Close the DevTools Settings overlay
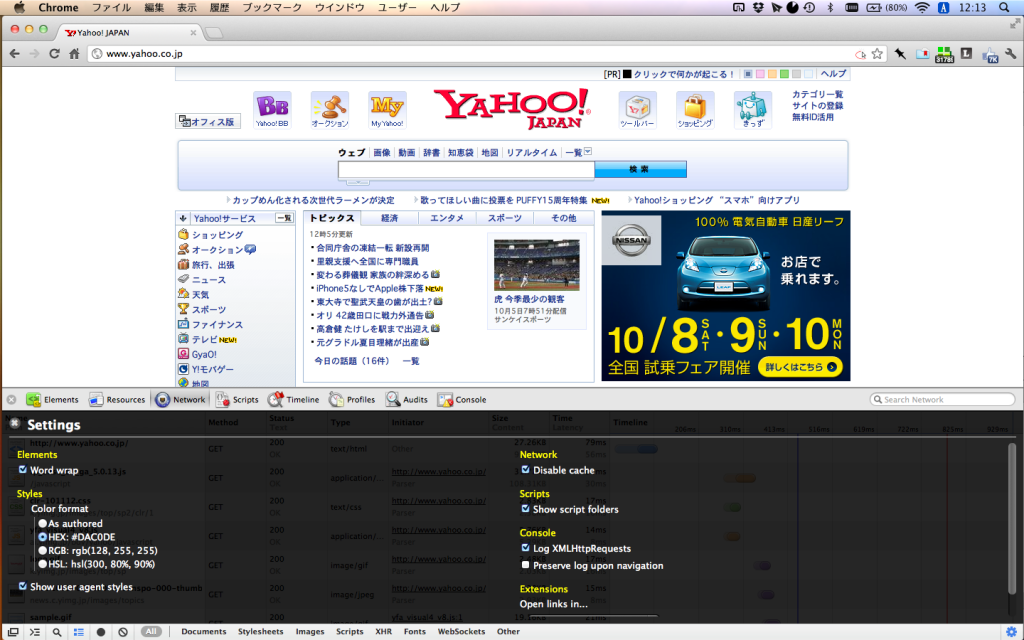The height and width of the screenshot is (640, 1024). click(14, 423)
